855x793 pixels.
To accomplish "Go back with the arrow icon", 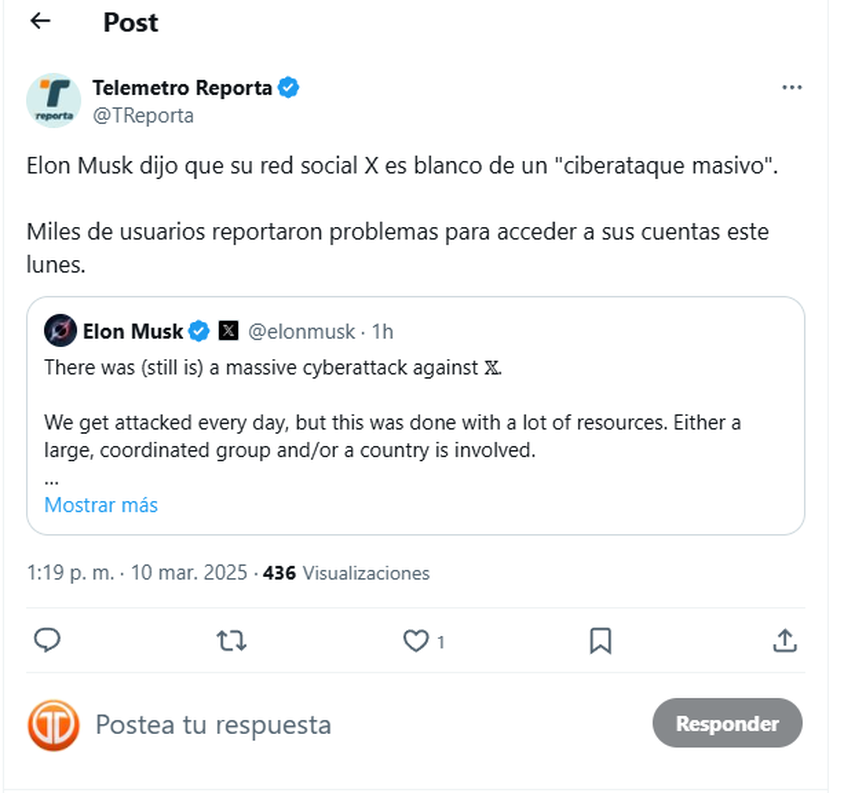I will point(40,21).
